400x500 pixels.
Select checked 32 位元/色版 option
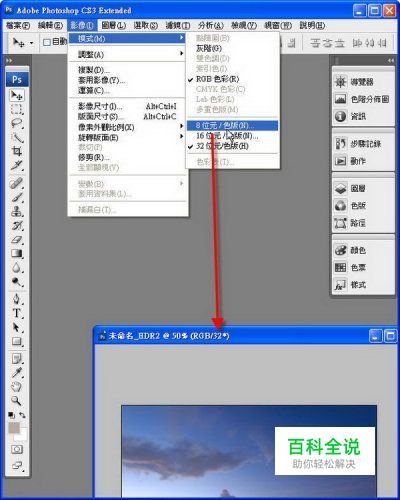click(x=232, y=146)
